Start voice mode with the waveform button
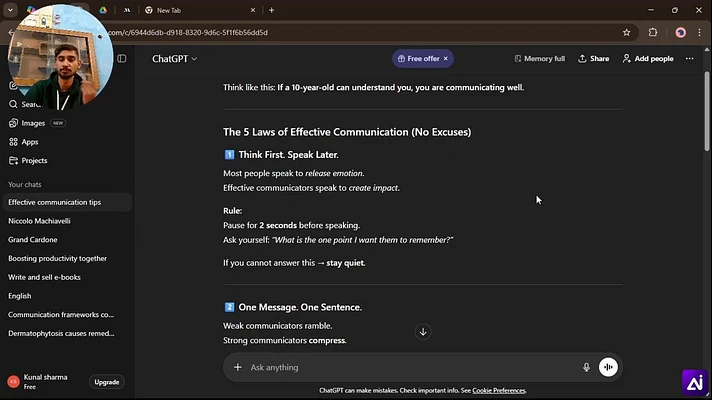 coord(608,367)
